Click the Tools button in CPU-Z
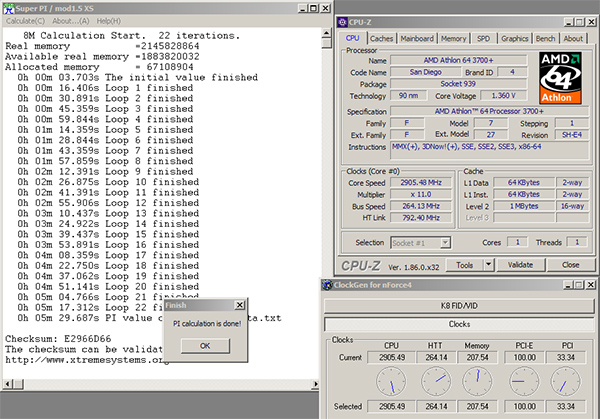Viewport: 600px width, 419px height. (x=465, y=265)
